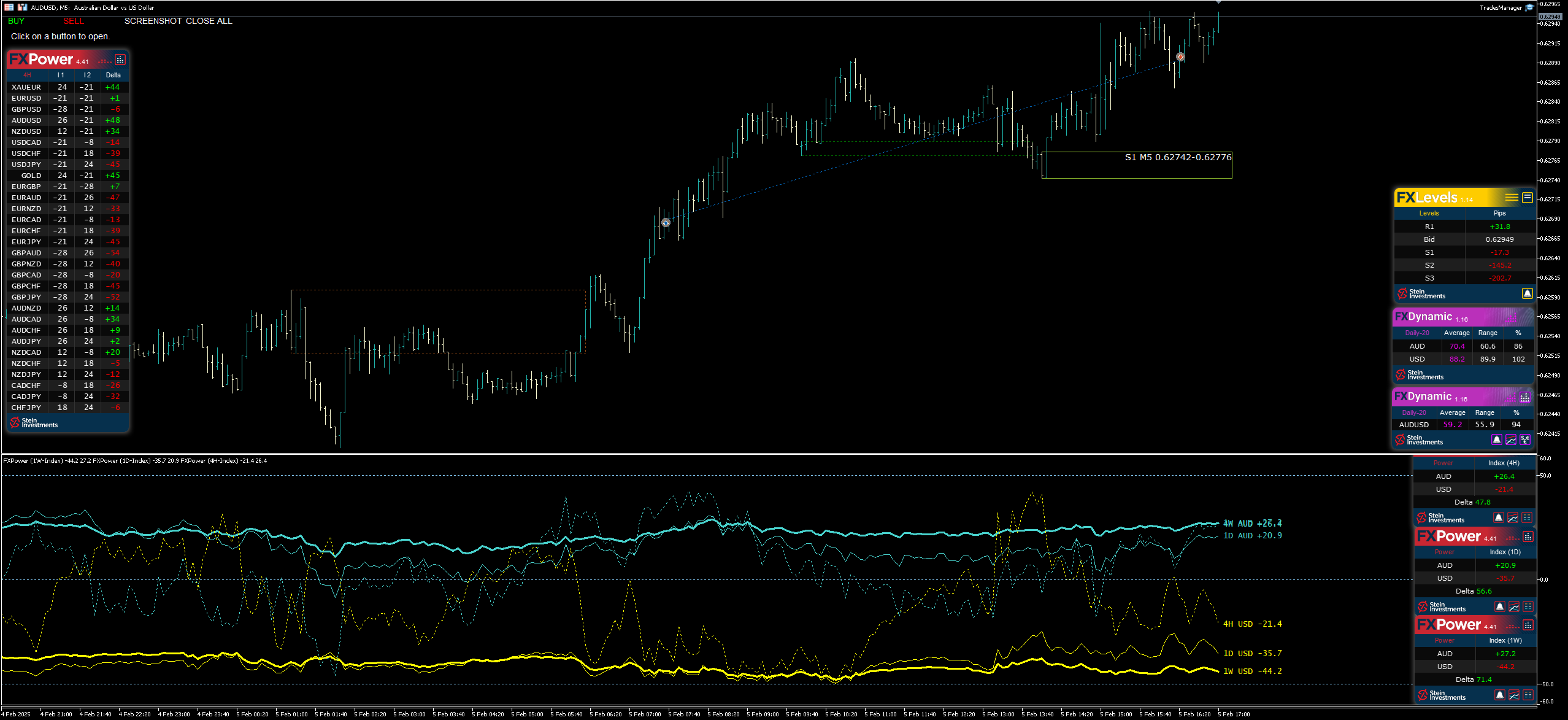The height and width of the screenshot is (720, 1568).
Task: Click the 4H timeframe header in FXPower table
Action: coord(27,75)
